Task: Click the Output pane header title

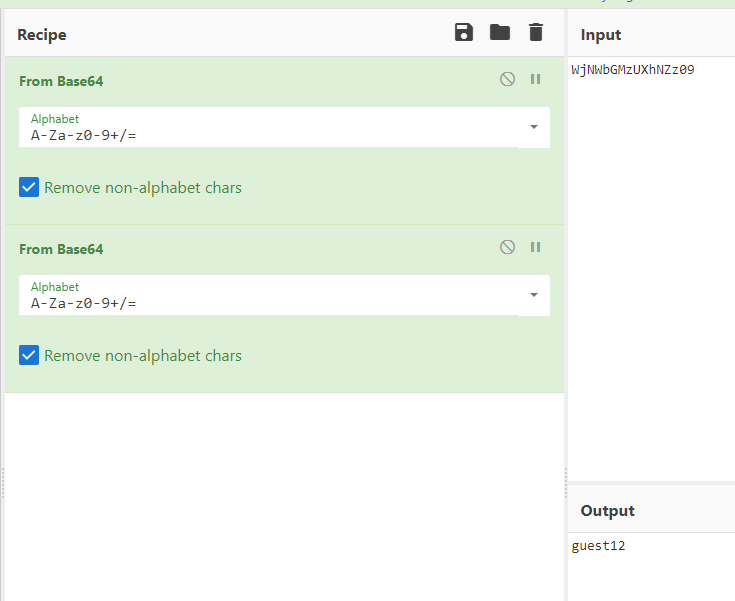Action: [x=607, y=511]
